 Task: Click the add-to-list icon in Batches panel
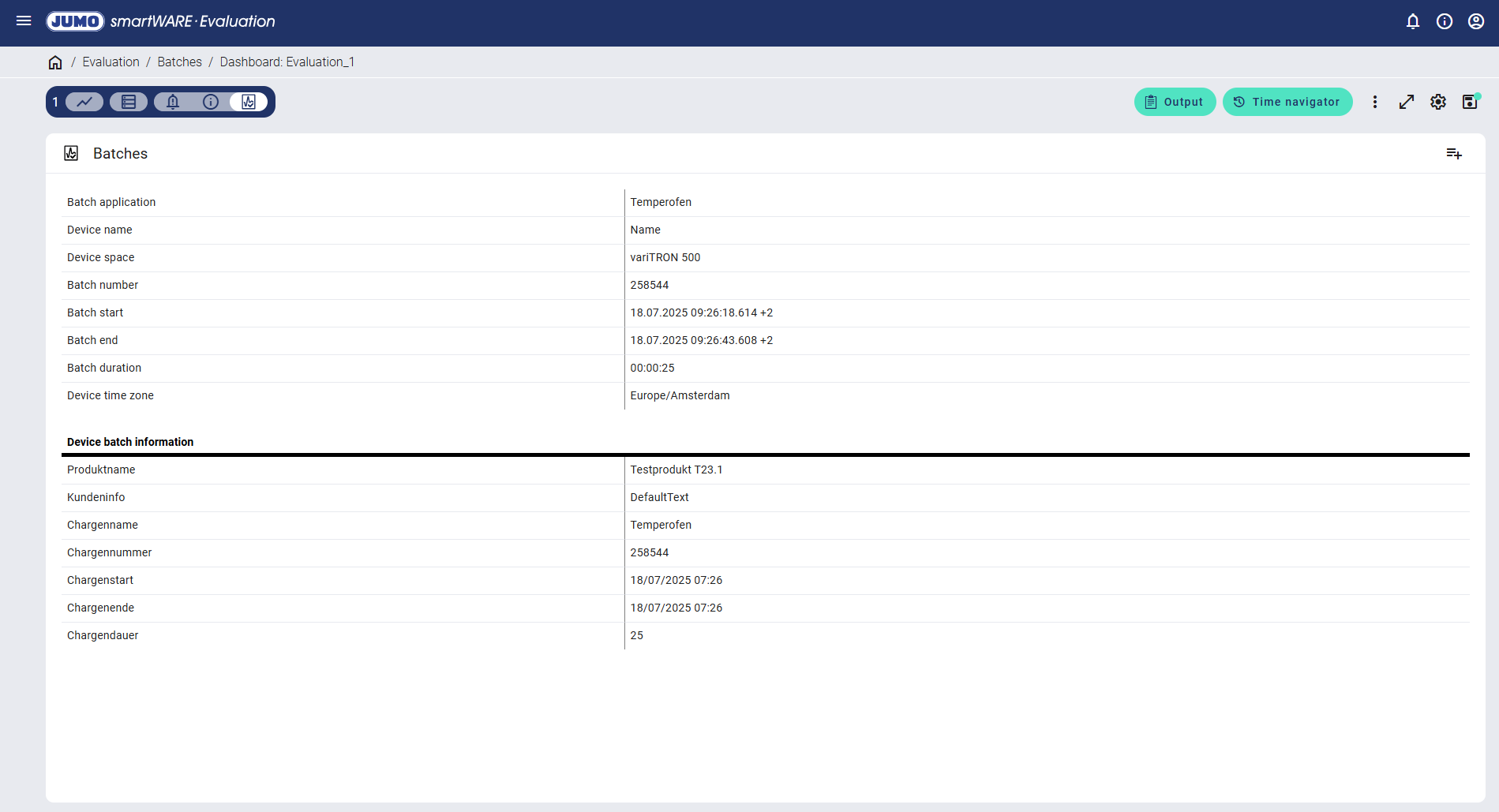coord(1454,153)
